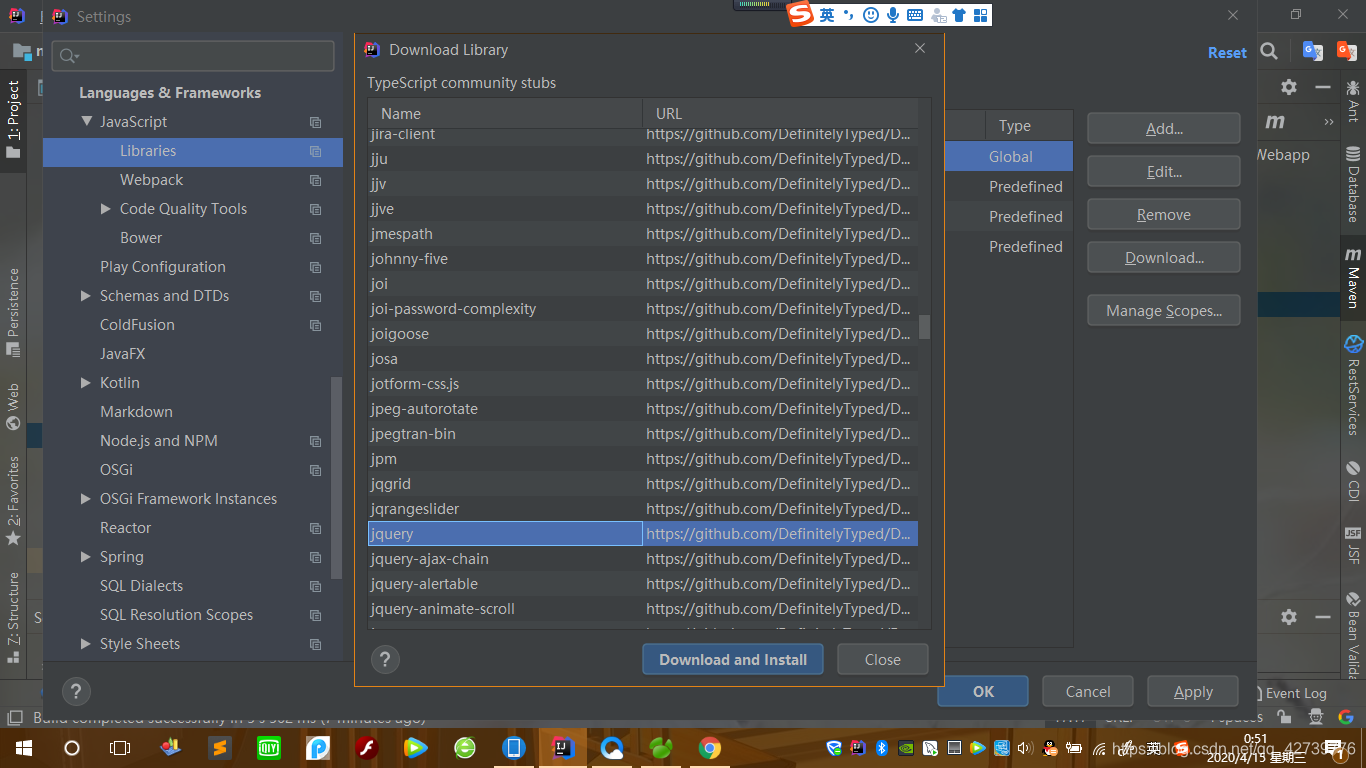
Task: Click the Add... button
Action: coord(1164,128)
